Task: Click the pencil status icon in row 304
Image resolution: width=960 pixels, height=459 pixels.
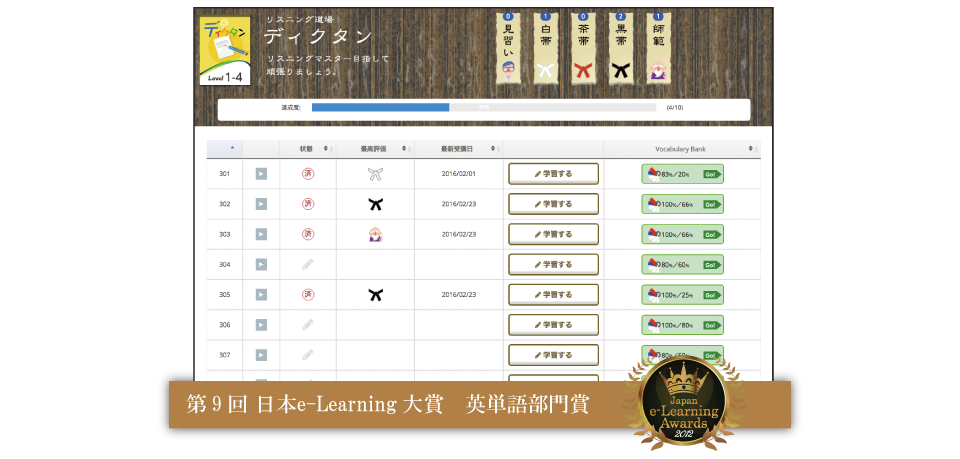Action: coord(308,264)
